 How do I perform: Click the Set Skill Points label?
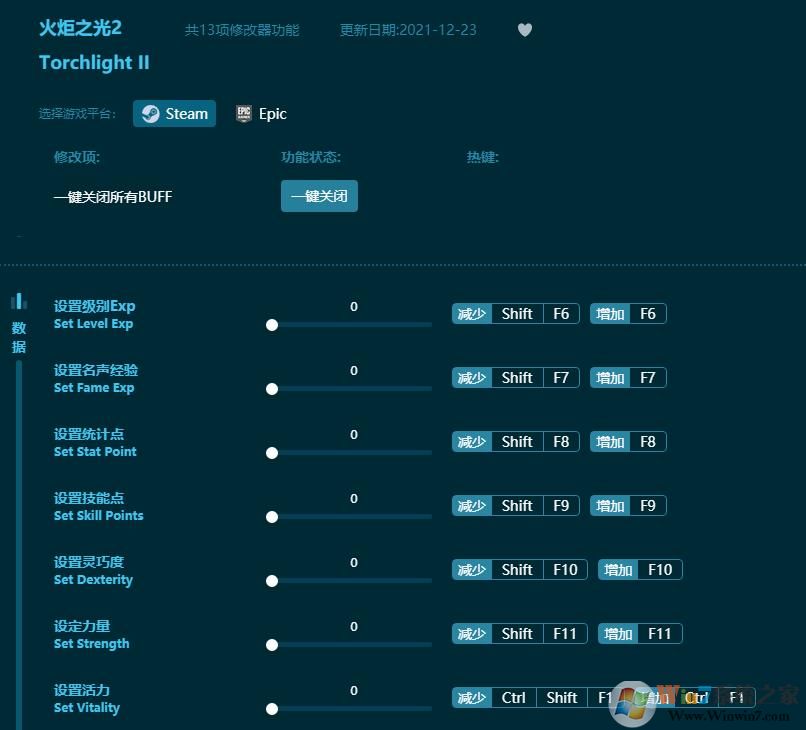tap(99, 516)
